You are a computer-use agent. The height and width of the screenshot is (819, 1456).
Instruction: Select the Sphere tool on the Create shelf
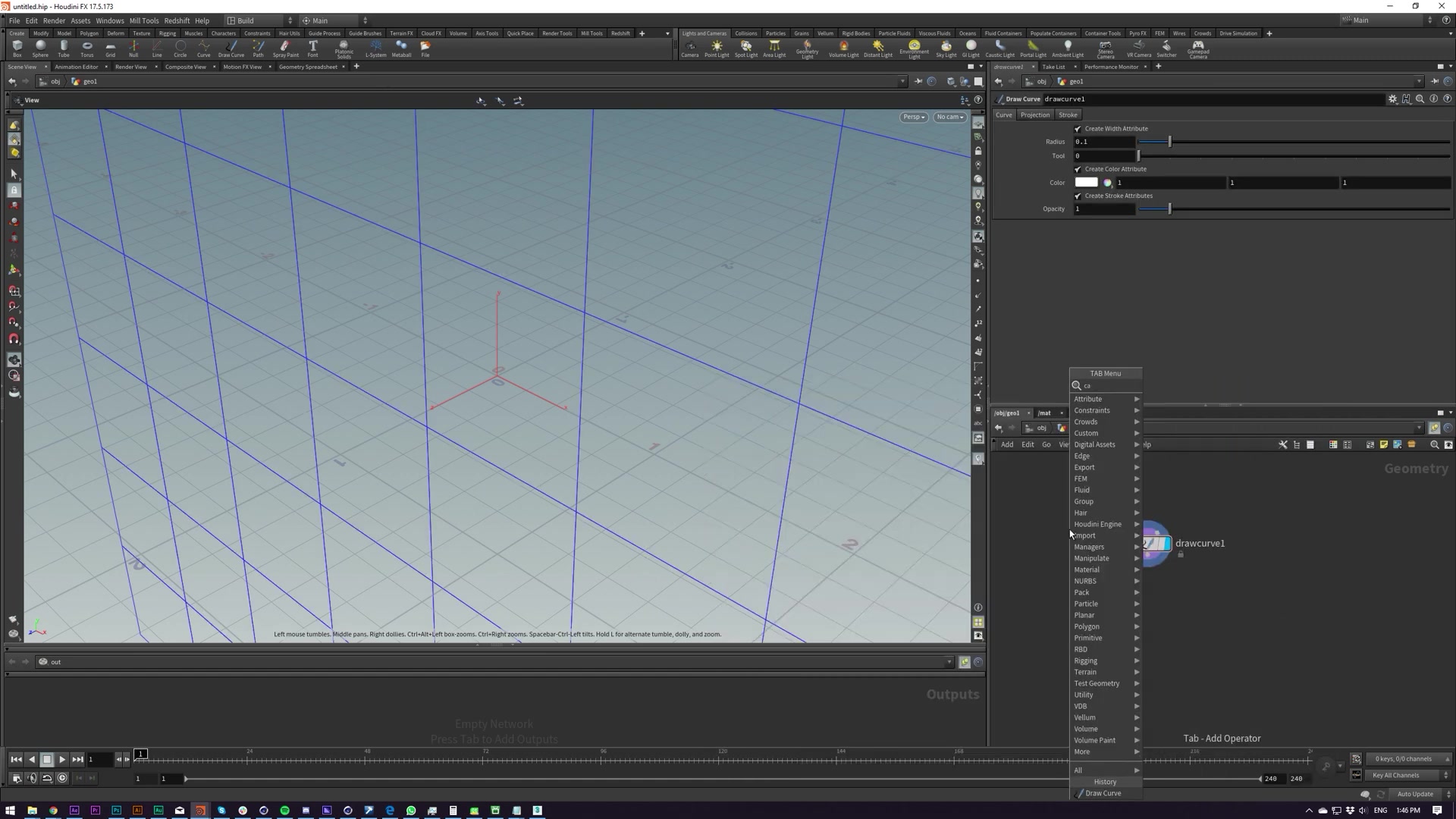pos(40,49)
